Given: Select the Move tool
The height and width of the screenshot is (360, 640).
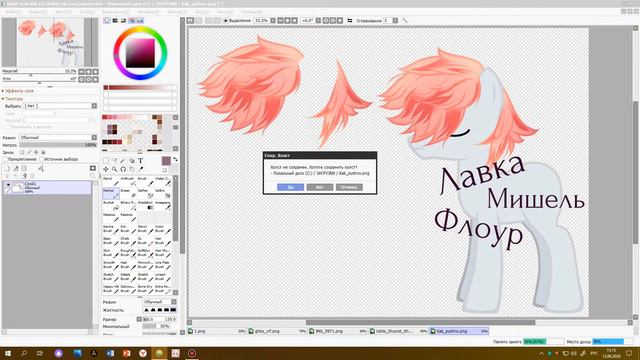Looking at the screenshot, I should pos(106,169).
